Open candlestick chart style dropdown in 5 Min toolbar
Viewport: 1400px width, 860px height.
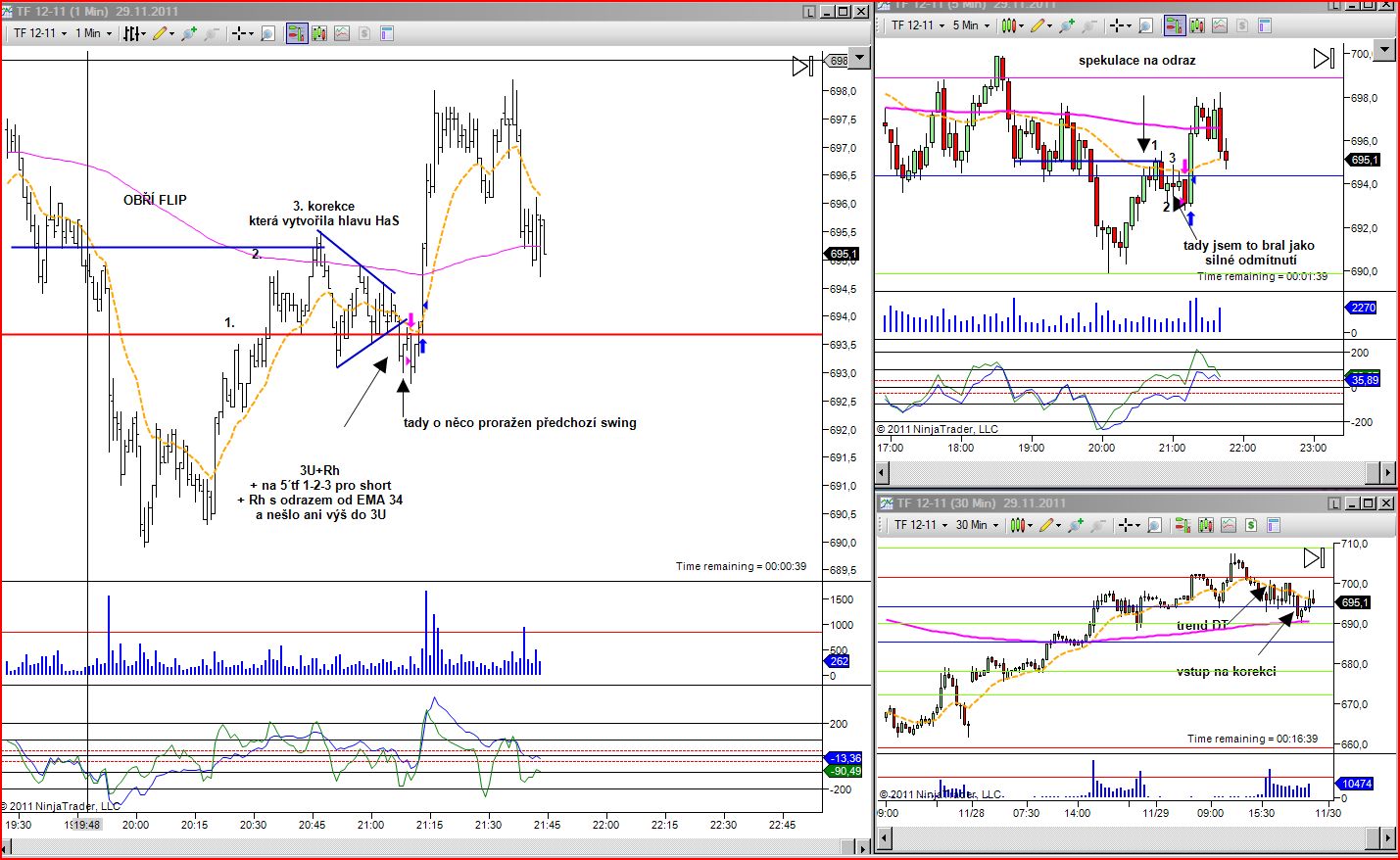(1012, 25)
